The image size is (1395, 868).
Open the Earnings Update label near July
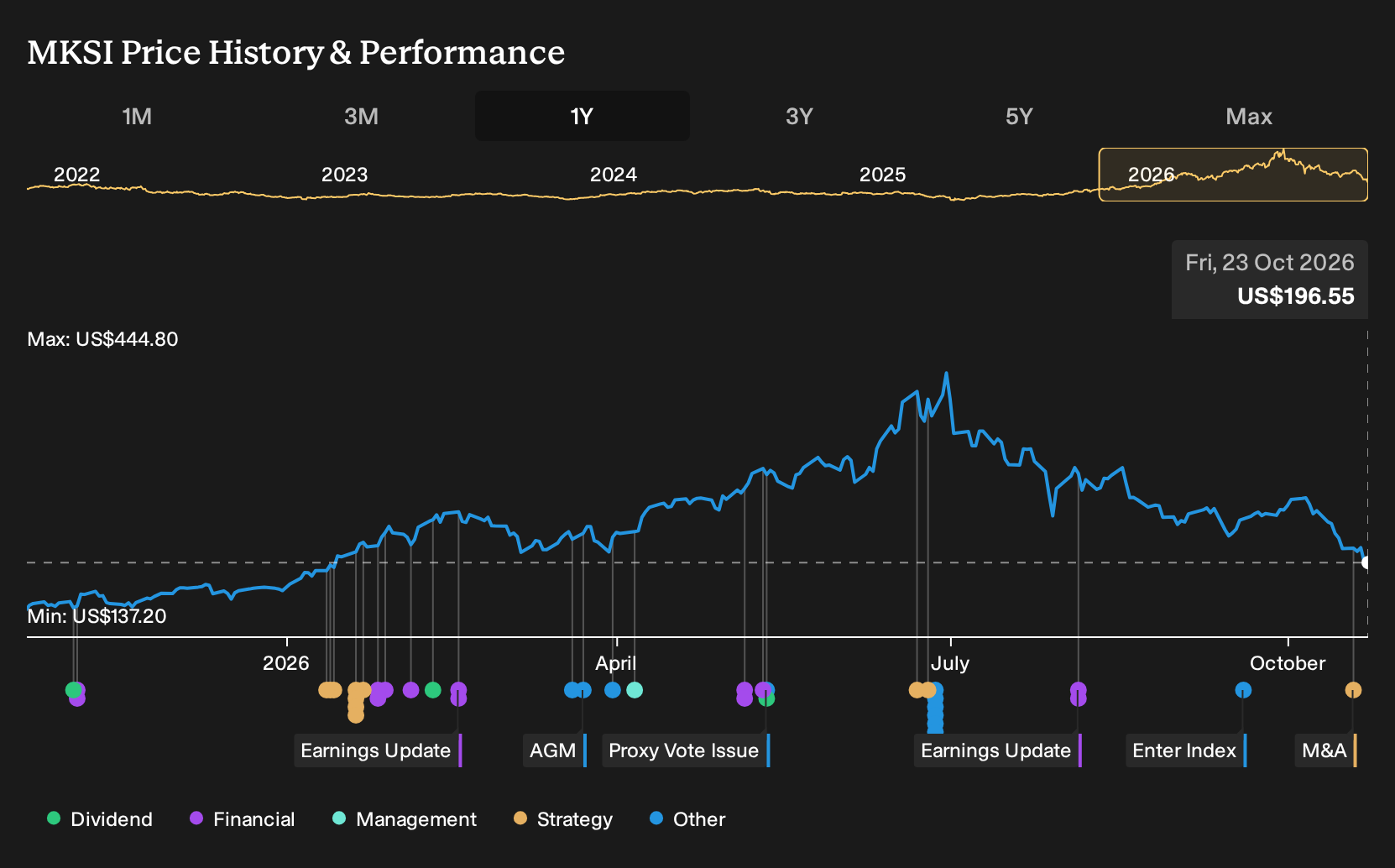coord(997,750)
